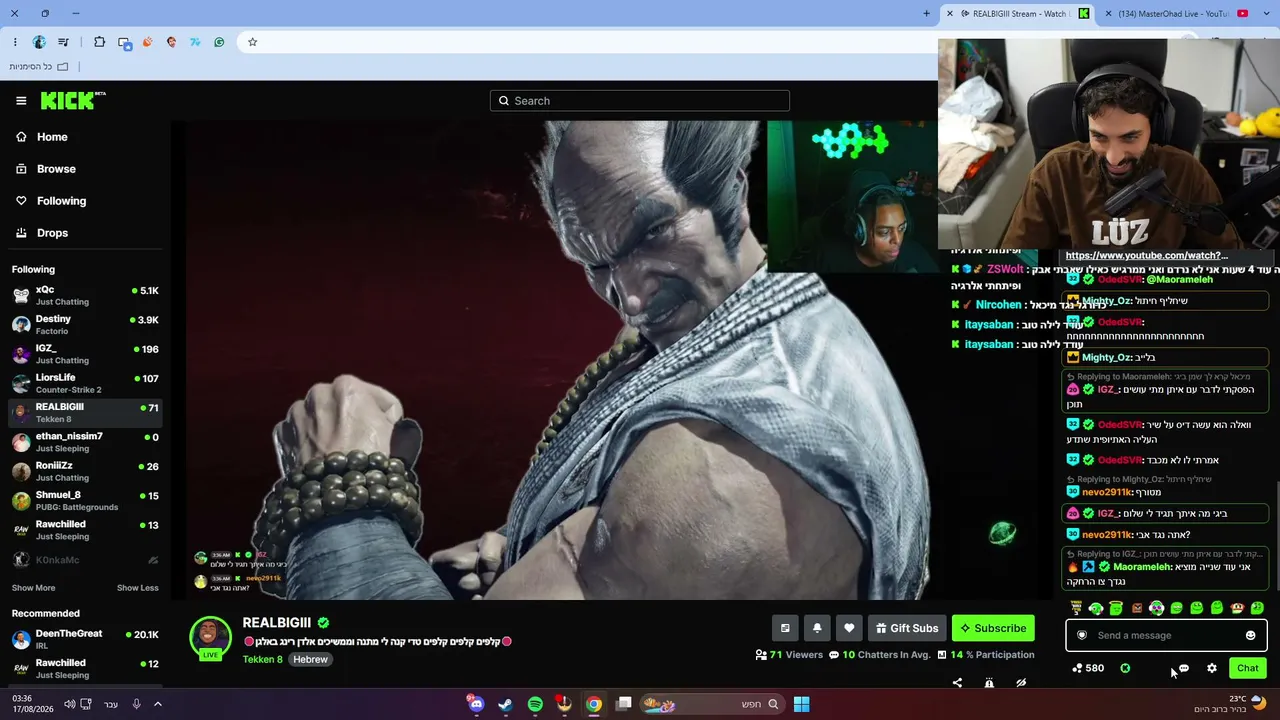Click the shield badge icon in chat input
The image size is (1280, 720).
pyautogui.click(x=1082, y=635)
